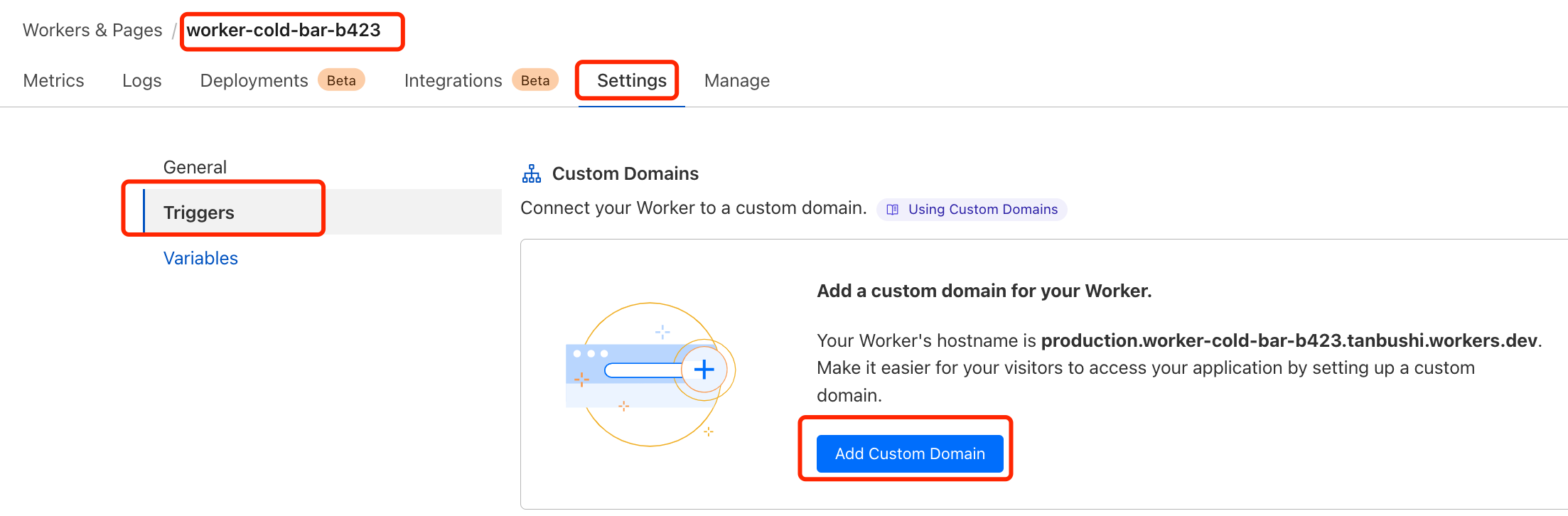Image resolution: width=1568 pixels, height=516 pixels.
Task: Click the Beta badge beside Deployments
Action: click(x=341, y=80)
